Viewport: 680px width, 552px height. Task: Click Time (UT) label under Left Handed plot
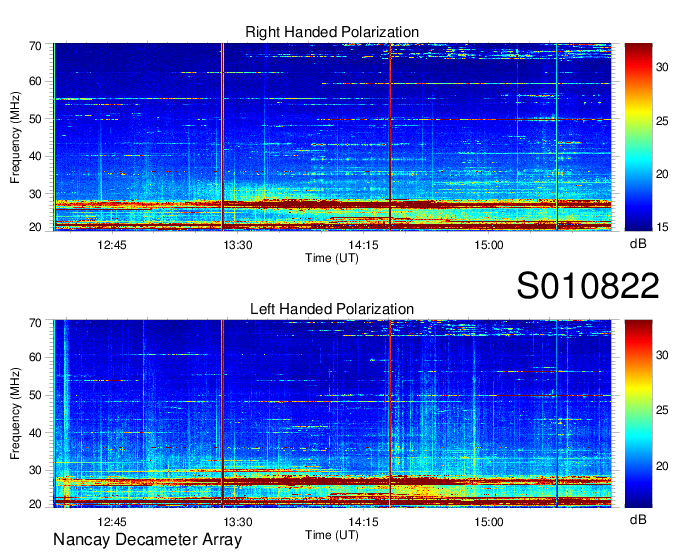tap(332, 535)
